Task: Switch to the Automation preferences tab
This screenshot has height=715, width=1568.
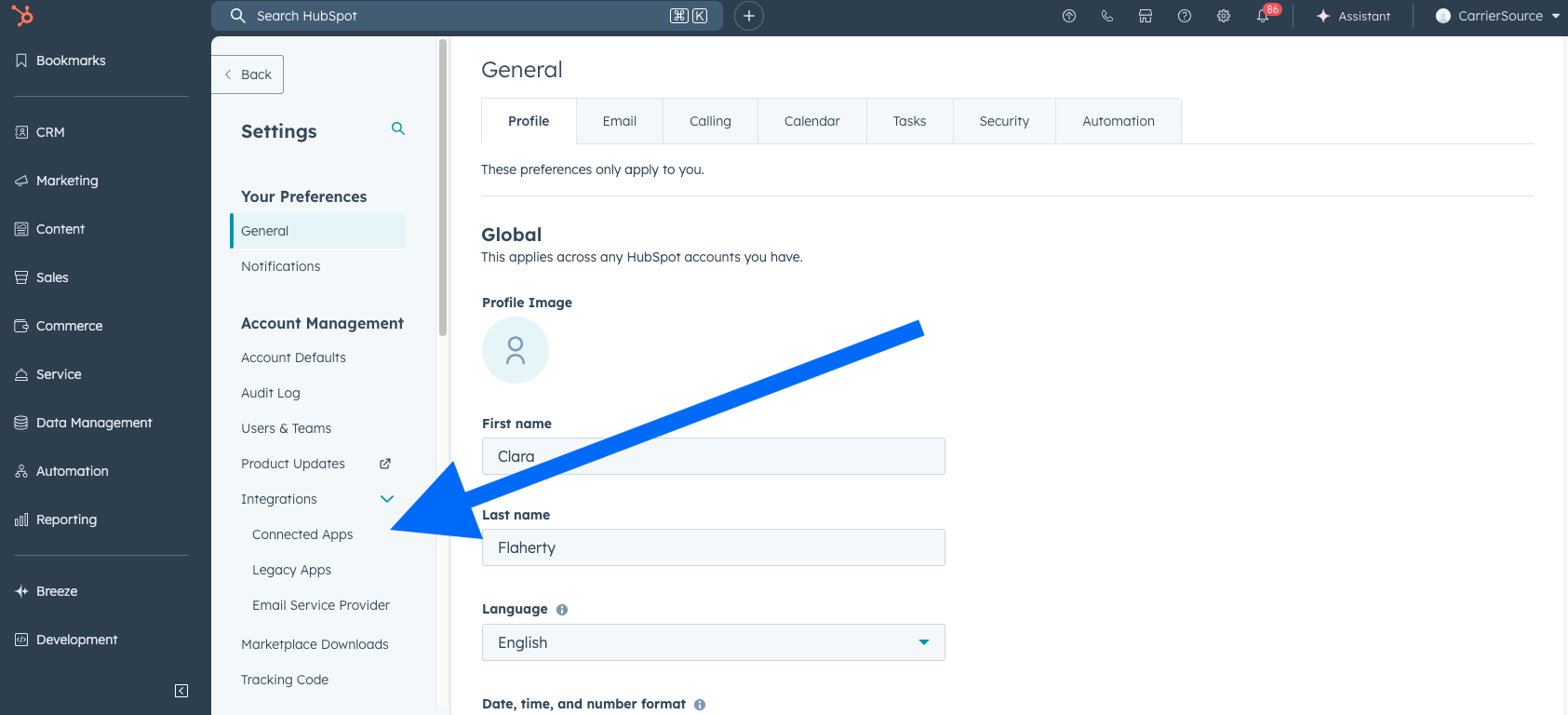Action: (x=1119, y=121)
